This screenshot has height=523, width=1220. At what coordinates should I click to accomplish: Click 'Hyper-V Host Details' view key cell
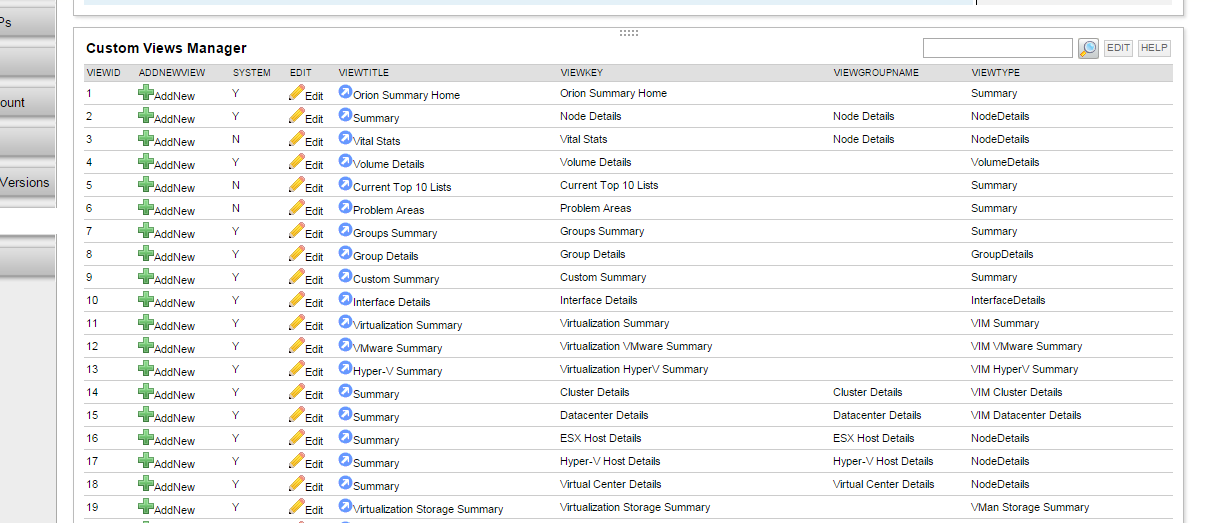pyautogui.click(x=610, y=461)
